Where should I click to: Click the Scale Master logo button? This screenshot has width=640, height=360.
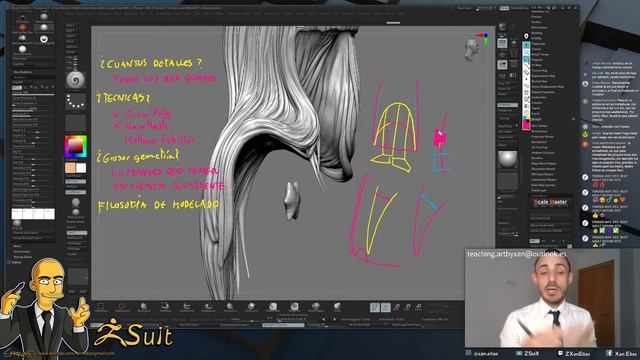click(551, 202)
